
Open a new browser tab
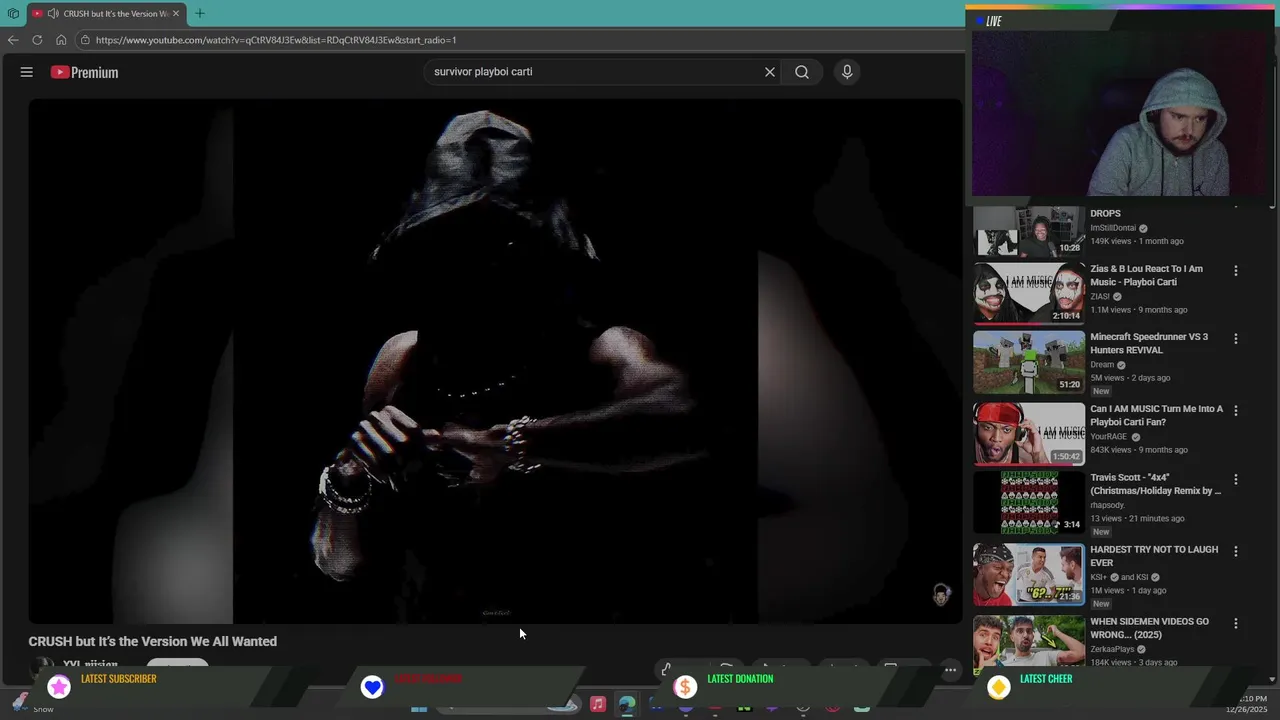pos(199,13)
